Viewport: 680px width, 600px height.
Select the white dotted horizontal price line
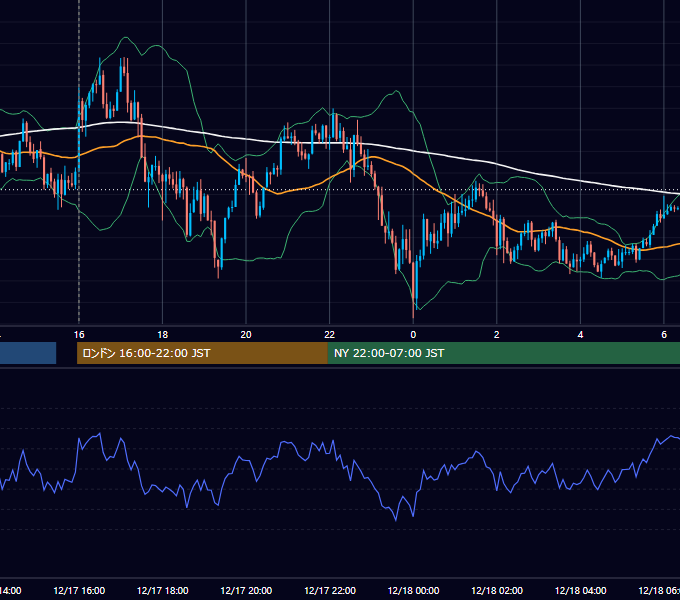pos(340,189)
